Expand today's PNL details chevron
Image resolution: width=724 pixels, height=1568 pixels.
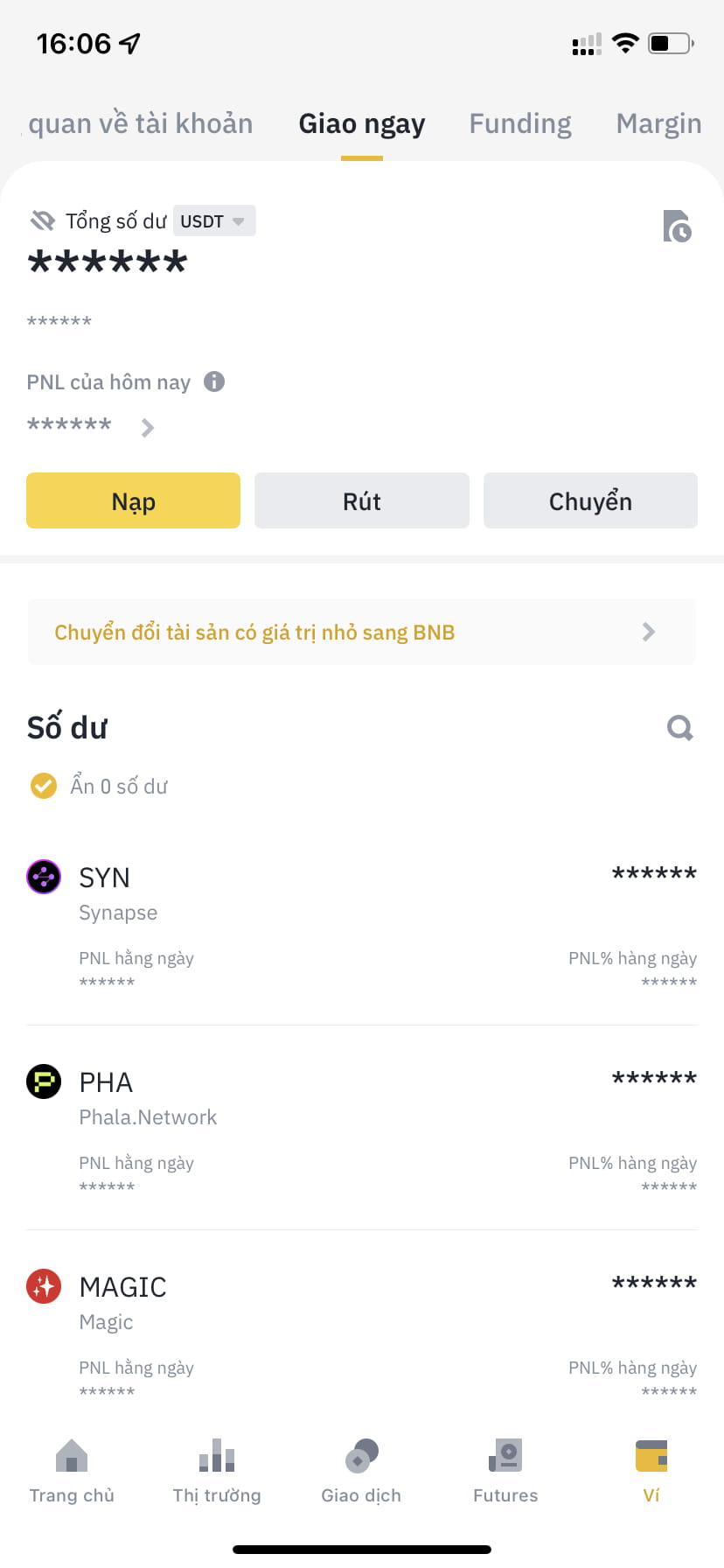(x=148, y=428)
